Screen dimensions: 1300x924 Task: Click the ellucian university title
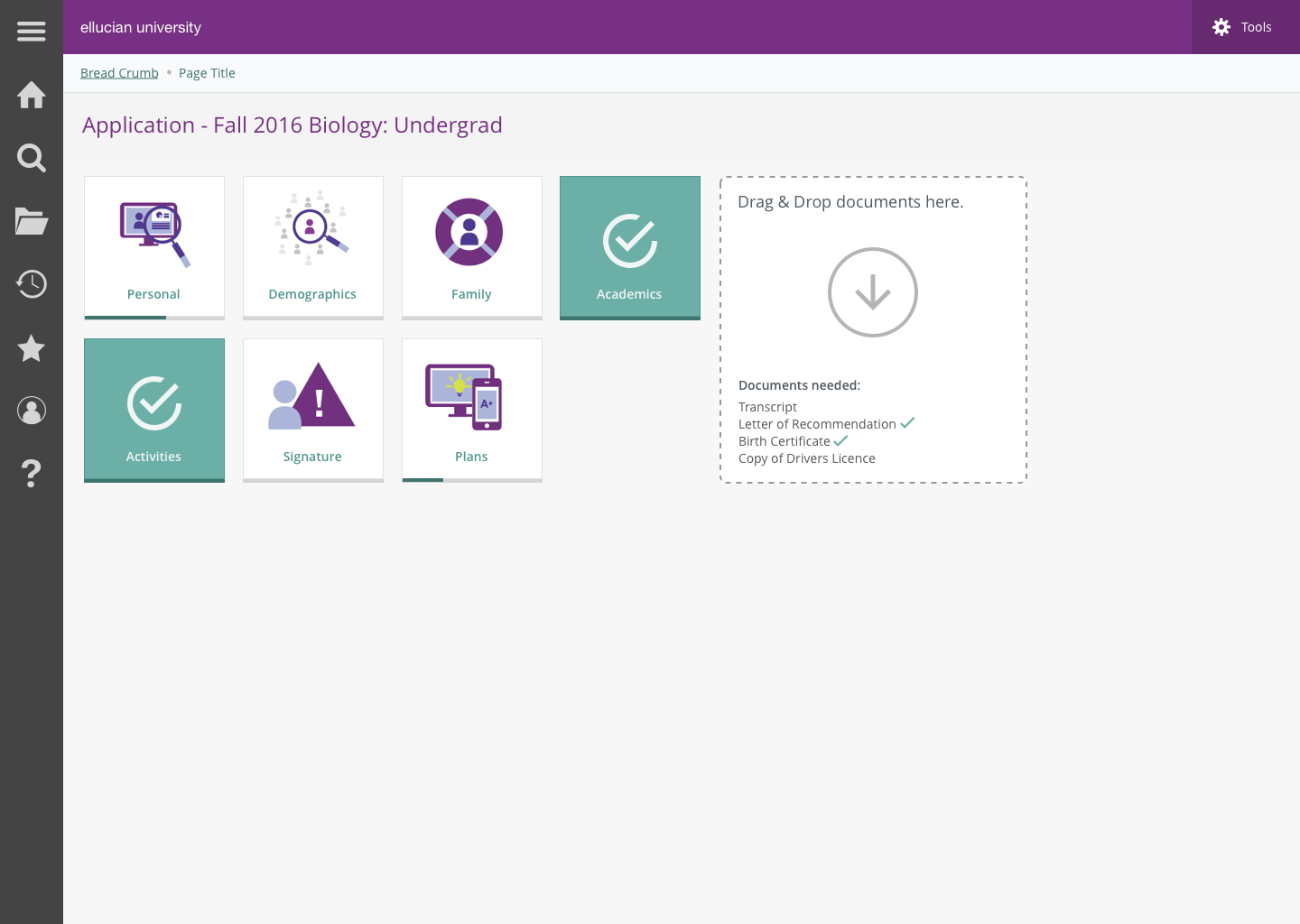(141, 27)
